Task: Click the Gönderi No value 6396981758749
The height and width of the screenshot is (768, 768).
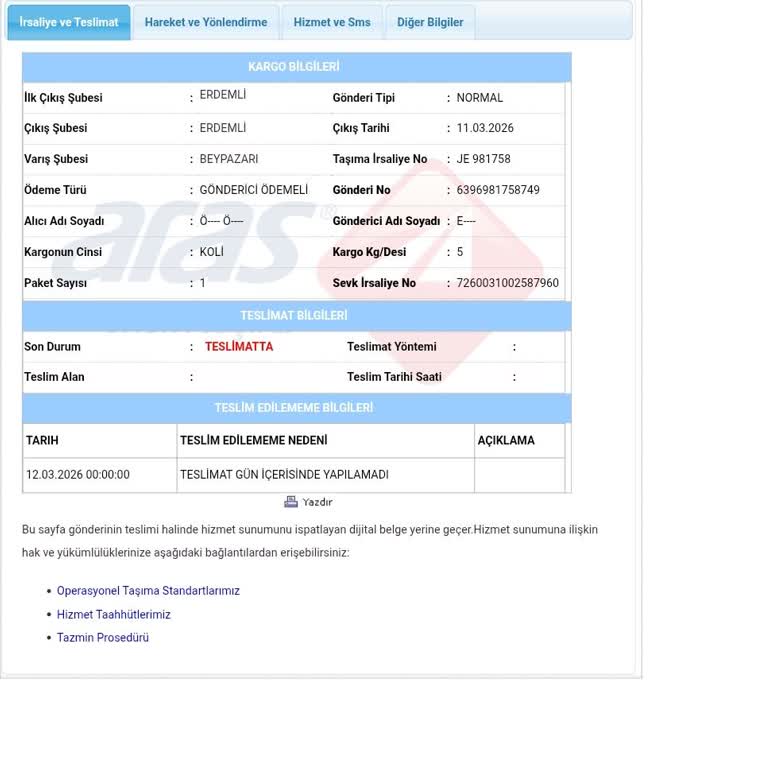Action: click(498, 190)
